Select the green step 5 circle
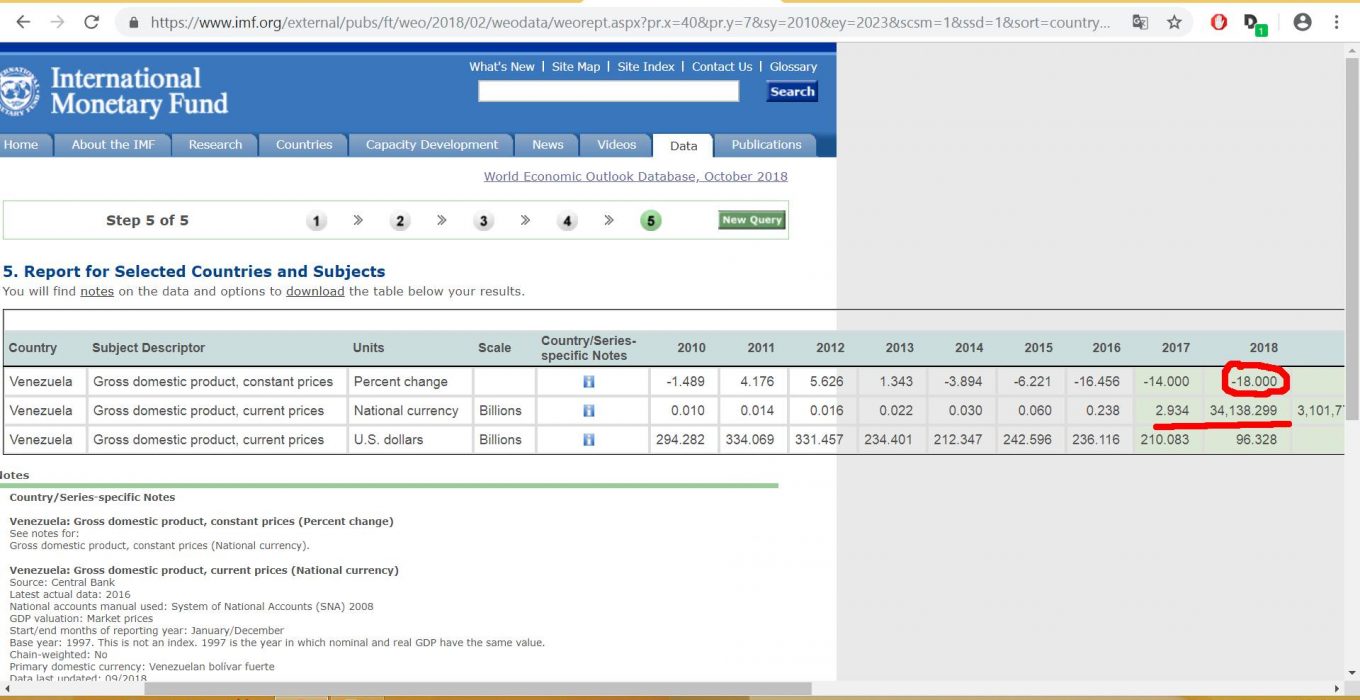Image resolution: width=1360 pixels, height=700 pixels. pos(651,221)
